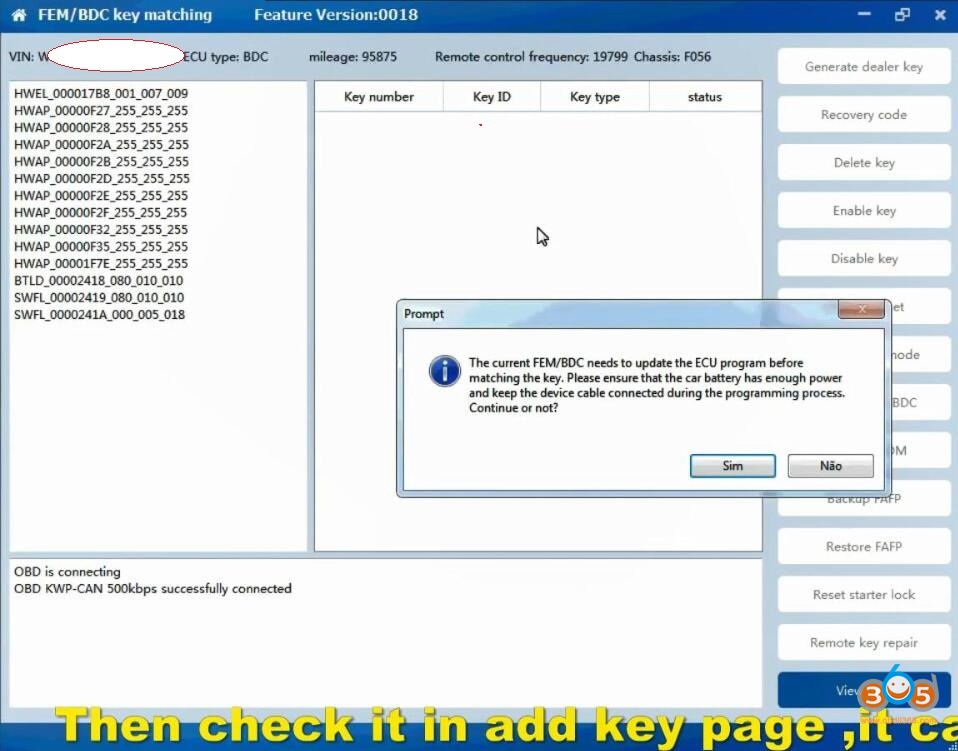
Task: Click Remote key repair button
Action: [864, 642]
